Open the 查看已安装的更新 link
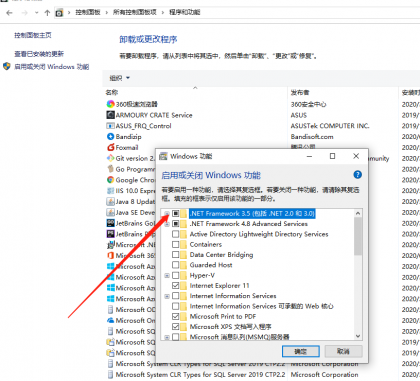This screenshot has height=381, width=420. pos(39,54)
